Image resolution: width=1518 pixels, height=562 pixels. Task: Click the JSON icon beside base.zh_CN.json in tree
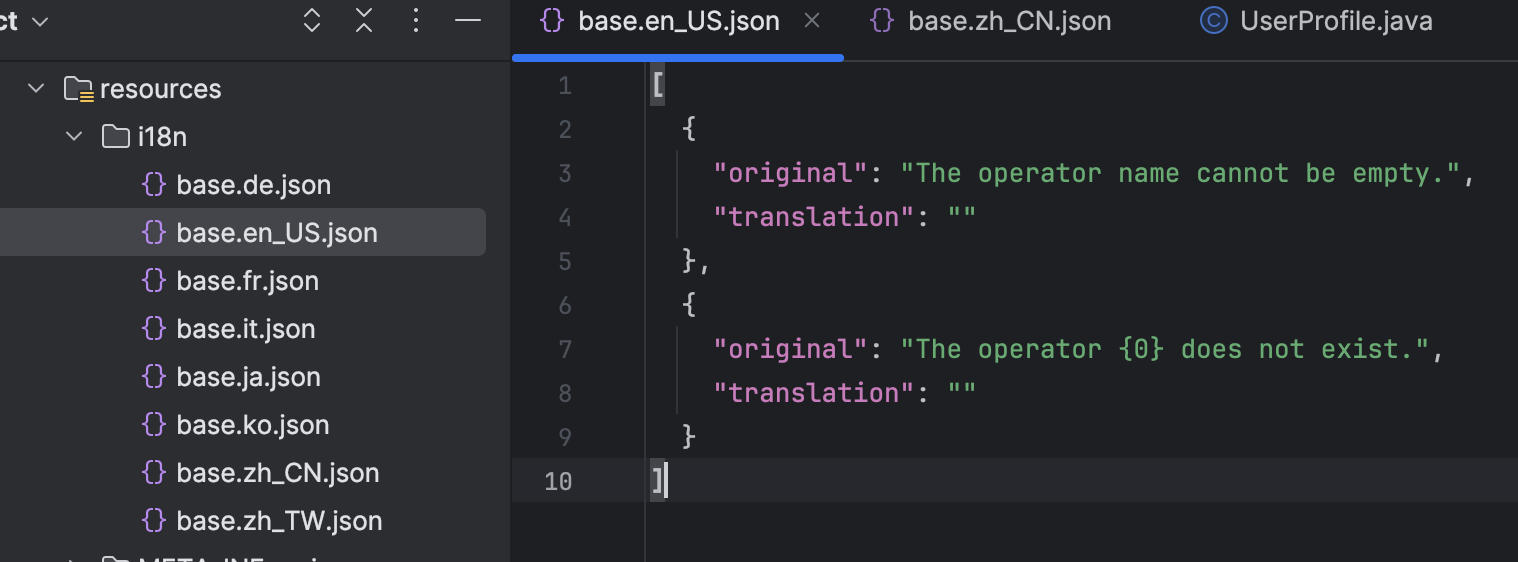coord(154,473)
